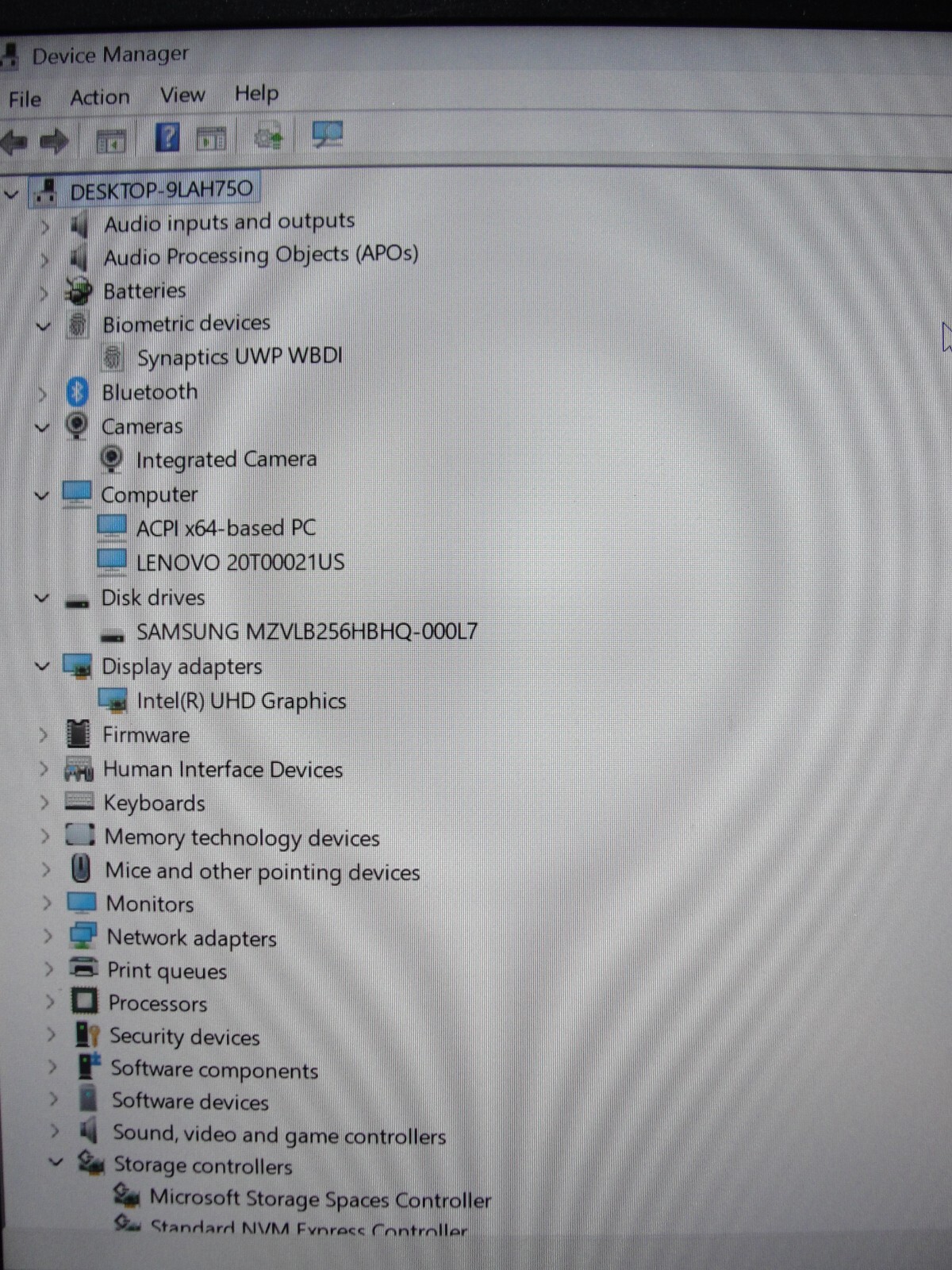Viewport: 952px width, 1270px height.
Task: Select Integrated Camera device
Action: tap(226, 460)
